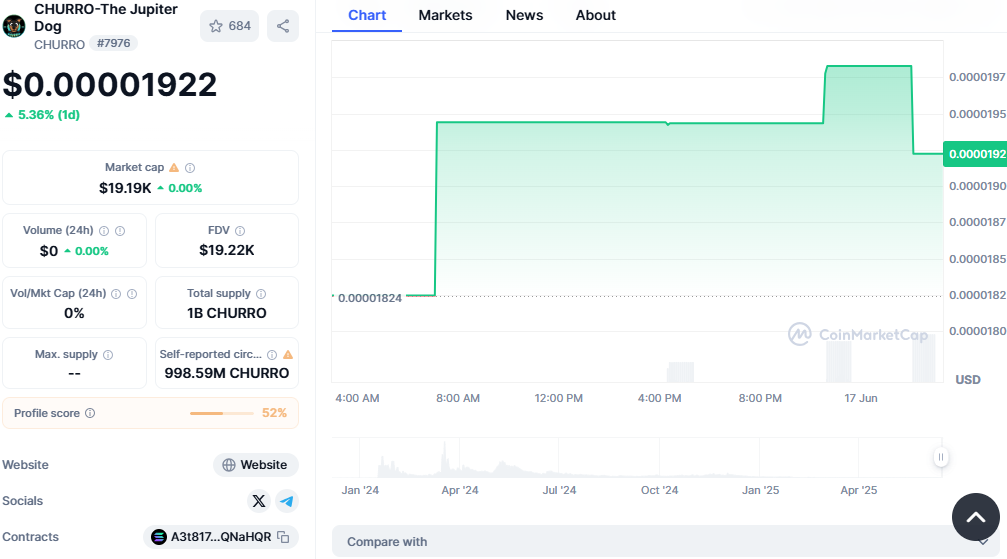Viewport: 1007px width, 559px height.
Task: Click the scroll-to-top arrow button
Action: click(x=976, y=517)
